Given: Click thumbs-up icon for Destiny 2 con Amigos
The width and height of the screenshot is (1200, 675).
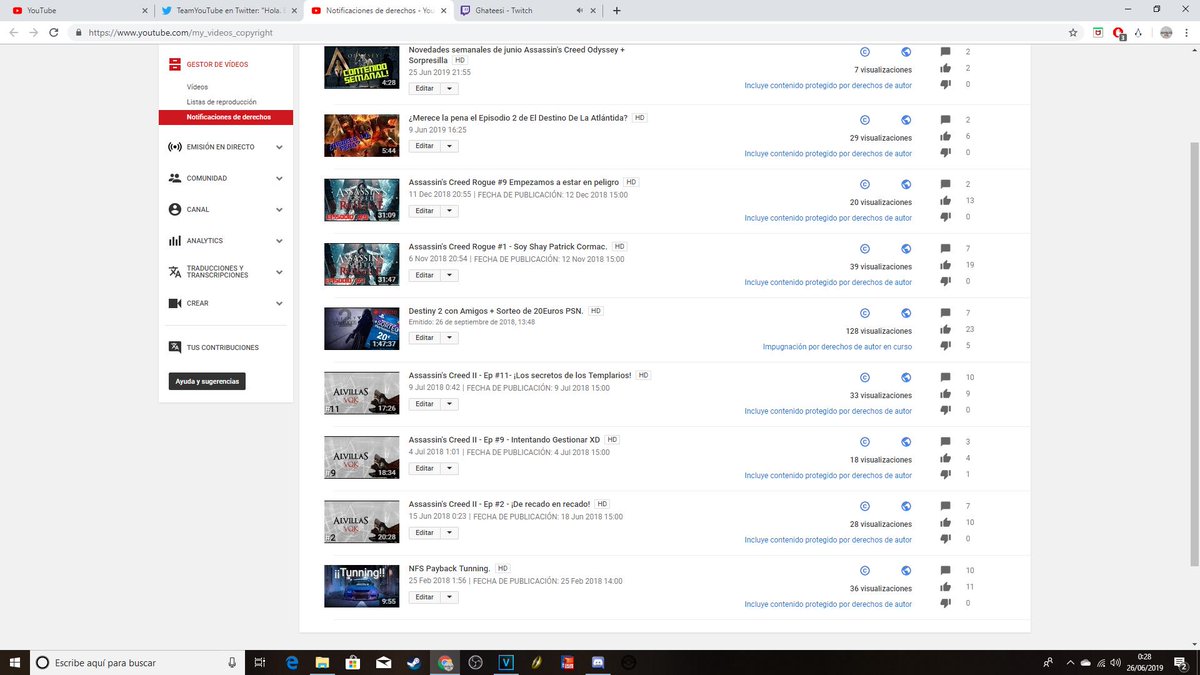Looking at the screenshot, I should point(946,329).
